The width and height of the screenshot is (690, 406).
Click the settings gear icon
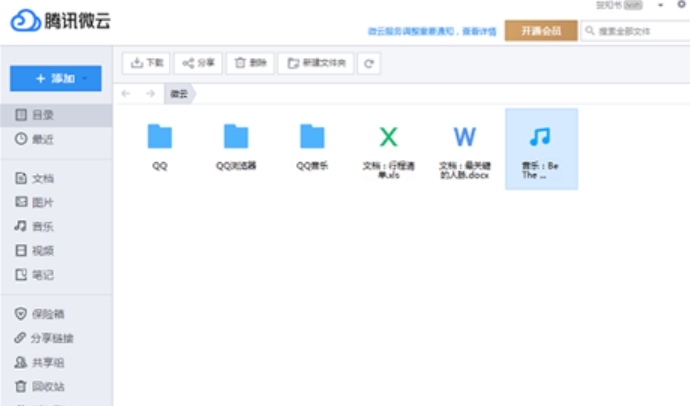681,4
